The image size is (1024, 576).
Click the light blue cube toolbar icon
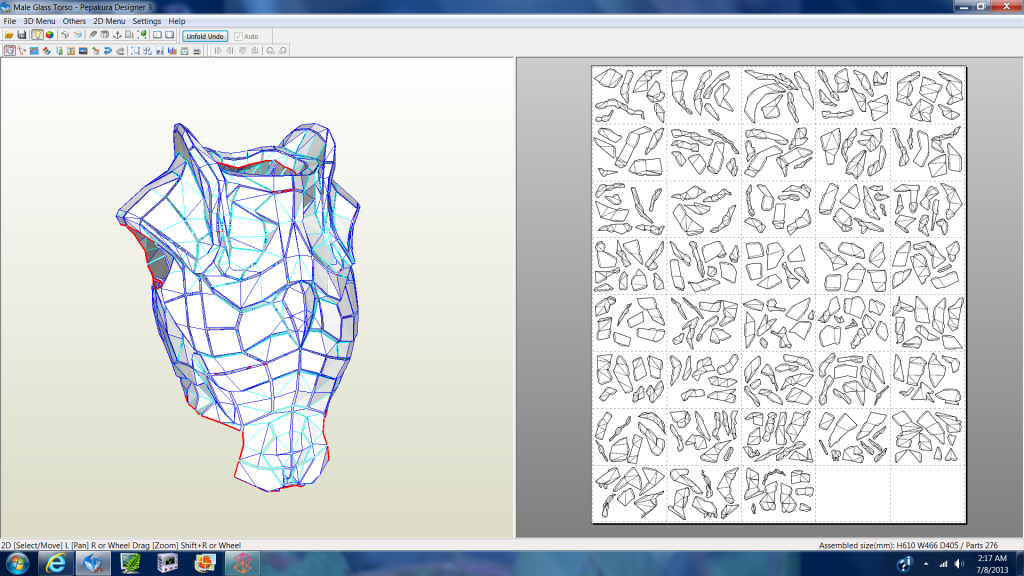78,35
